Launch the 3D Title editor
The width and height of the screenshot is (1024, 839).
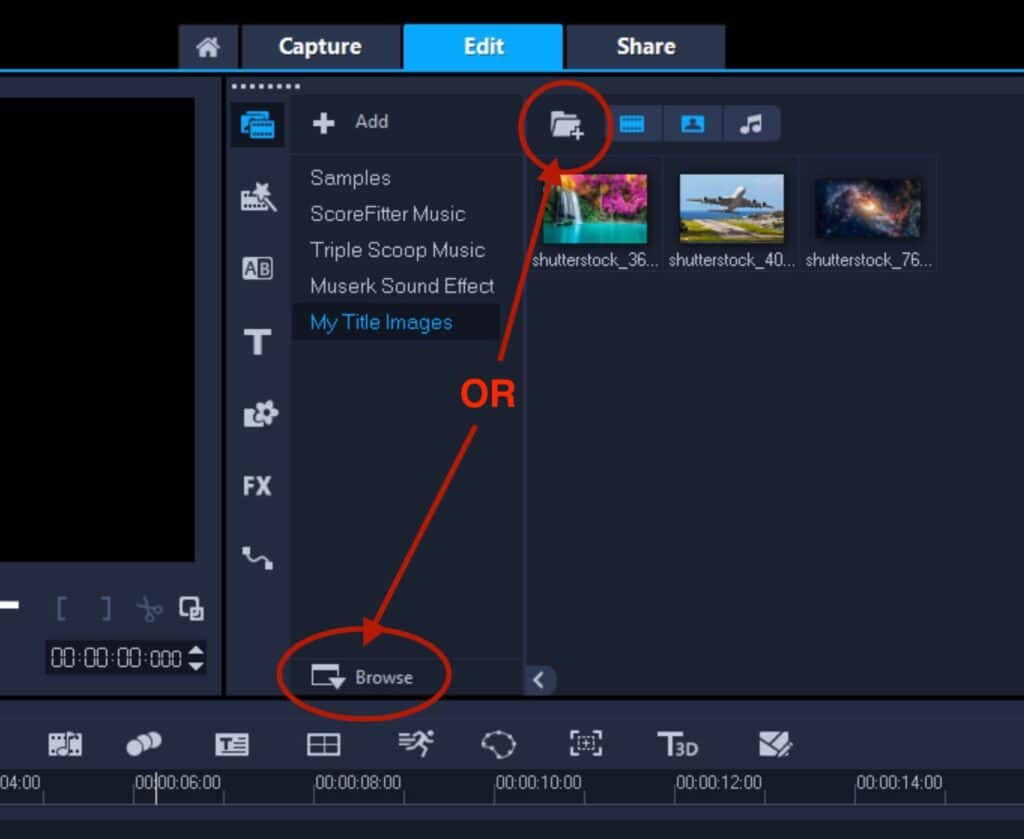tap(678, 743)
